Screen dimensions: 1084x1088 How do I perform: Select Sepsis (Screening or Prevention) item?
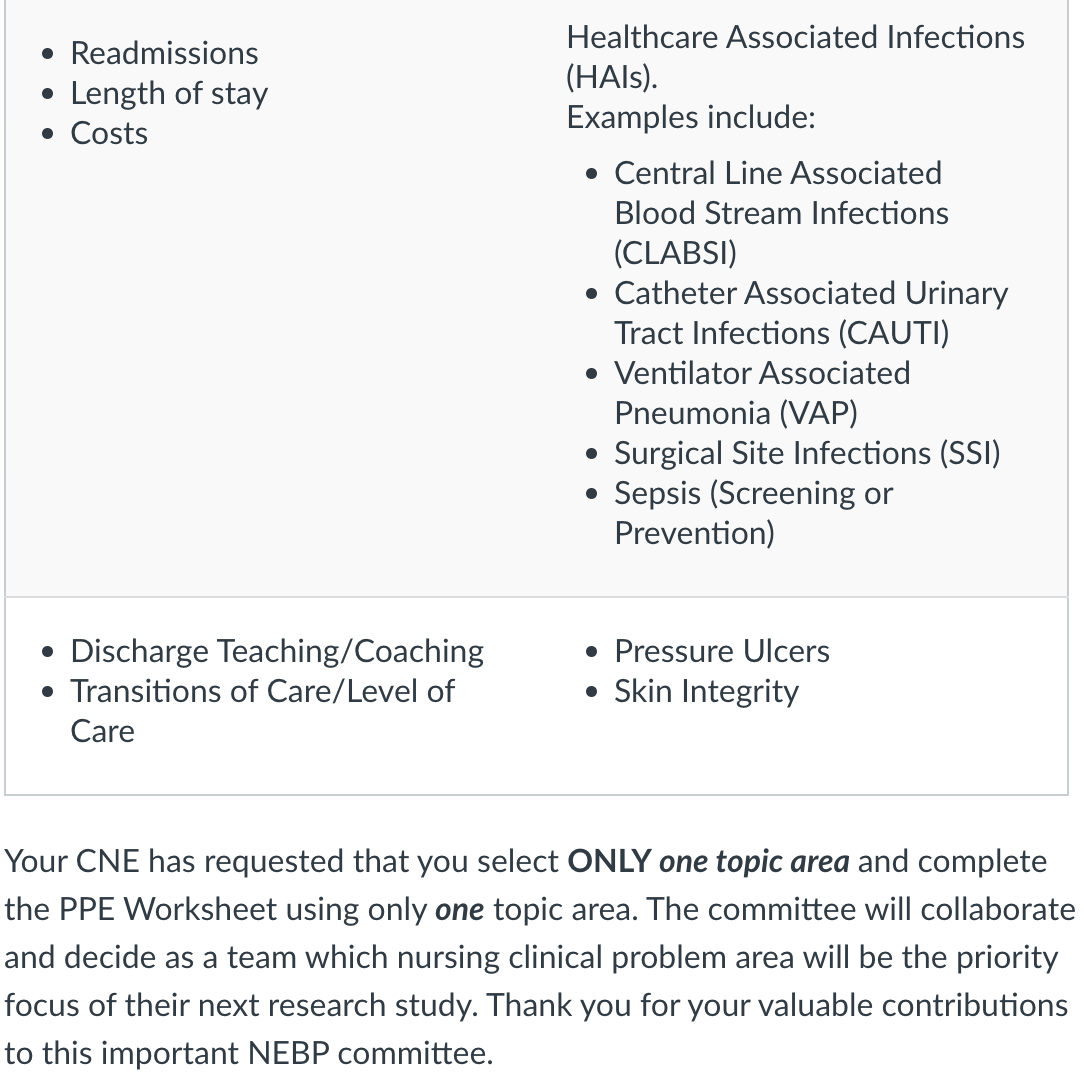point(753,513)
